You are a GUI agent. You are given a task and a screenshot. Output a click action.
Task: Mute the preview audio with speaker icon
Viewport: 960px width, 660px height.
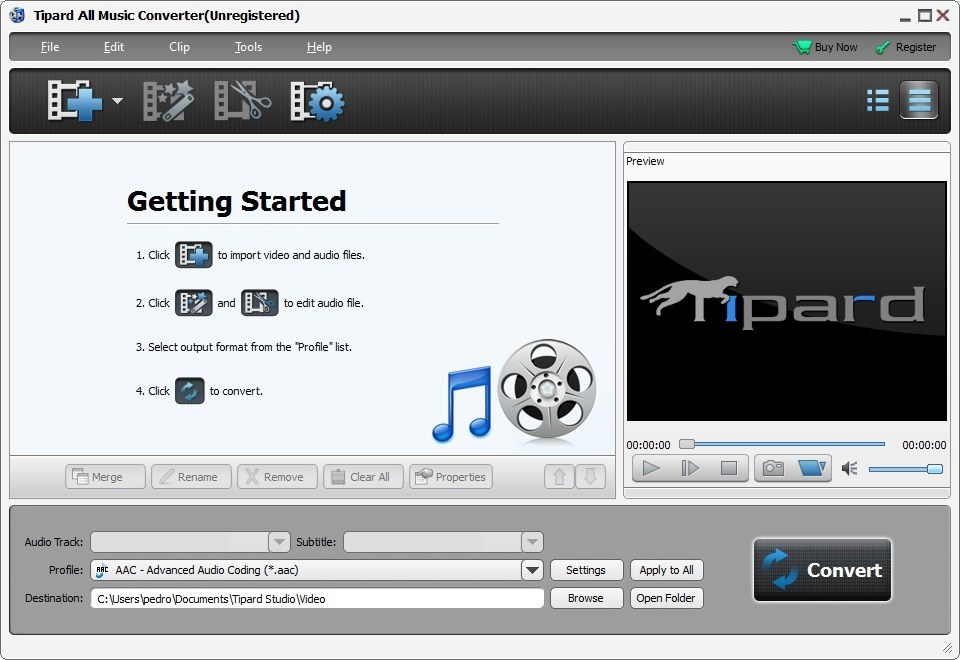tap(849, 466)
